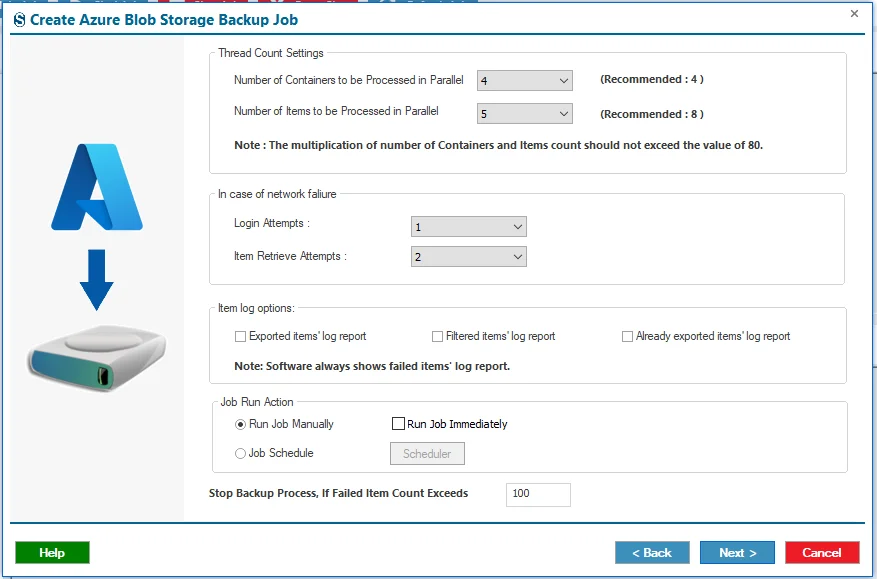
Task: Click the note about value of 80
Action: (498, 145)
